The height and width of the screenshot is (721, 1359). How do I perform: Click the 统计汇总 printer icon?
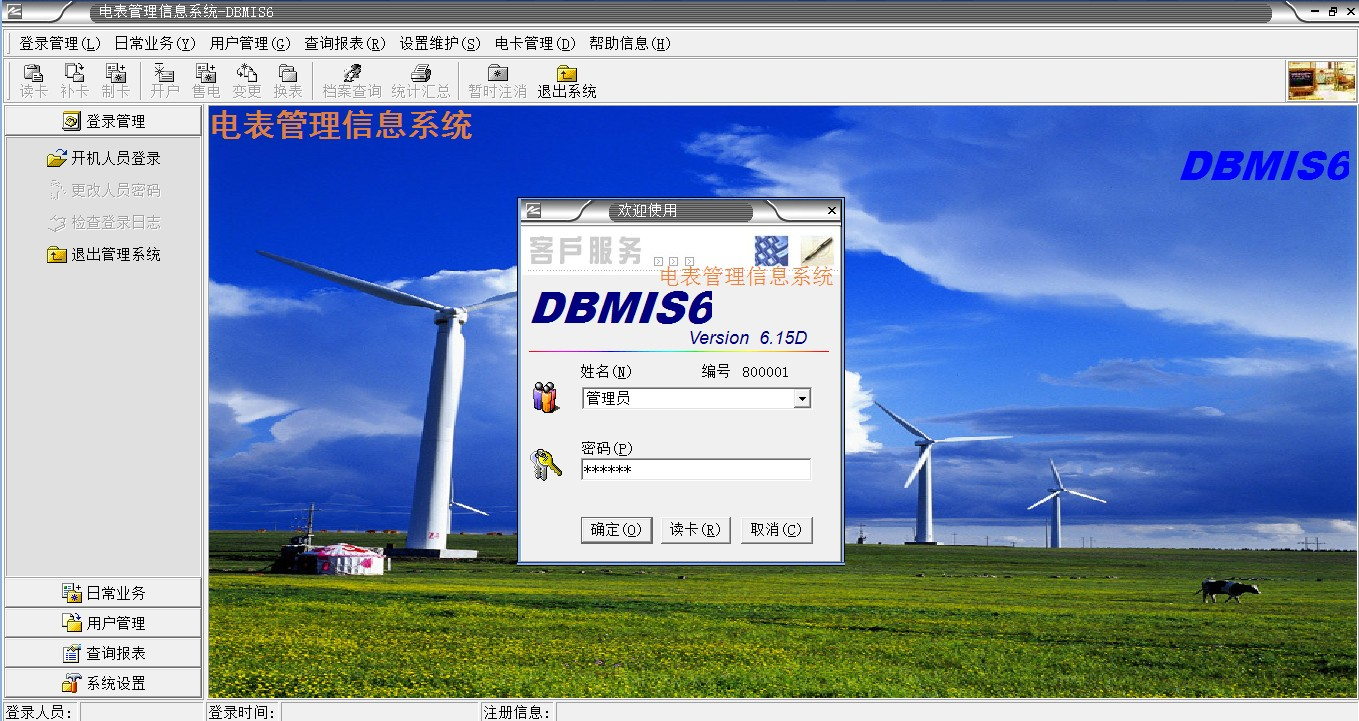pos(421,73)
